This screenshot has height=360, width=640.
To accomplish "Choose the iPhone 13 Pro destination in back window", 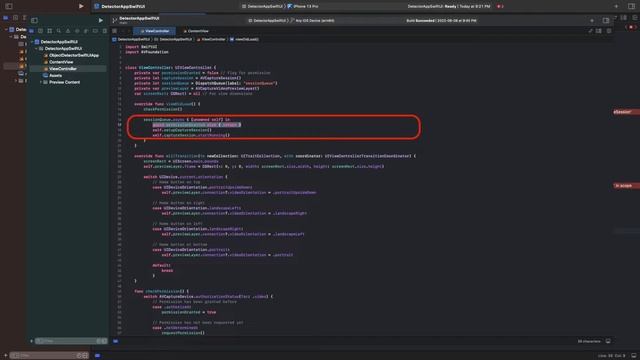I will pyautogui.click(x=303, y=6).
